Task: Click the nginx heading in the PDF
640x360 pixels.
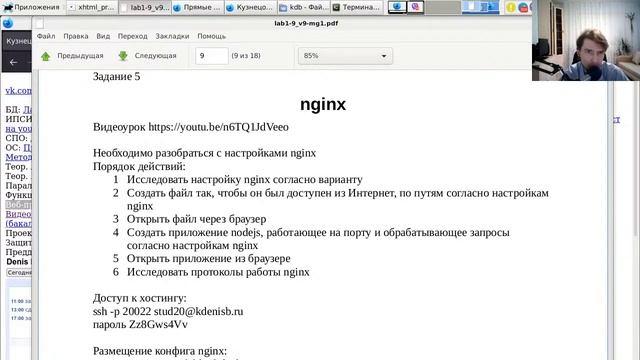Action: pos(323,104)
